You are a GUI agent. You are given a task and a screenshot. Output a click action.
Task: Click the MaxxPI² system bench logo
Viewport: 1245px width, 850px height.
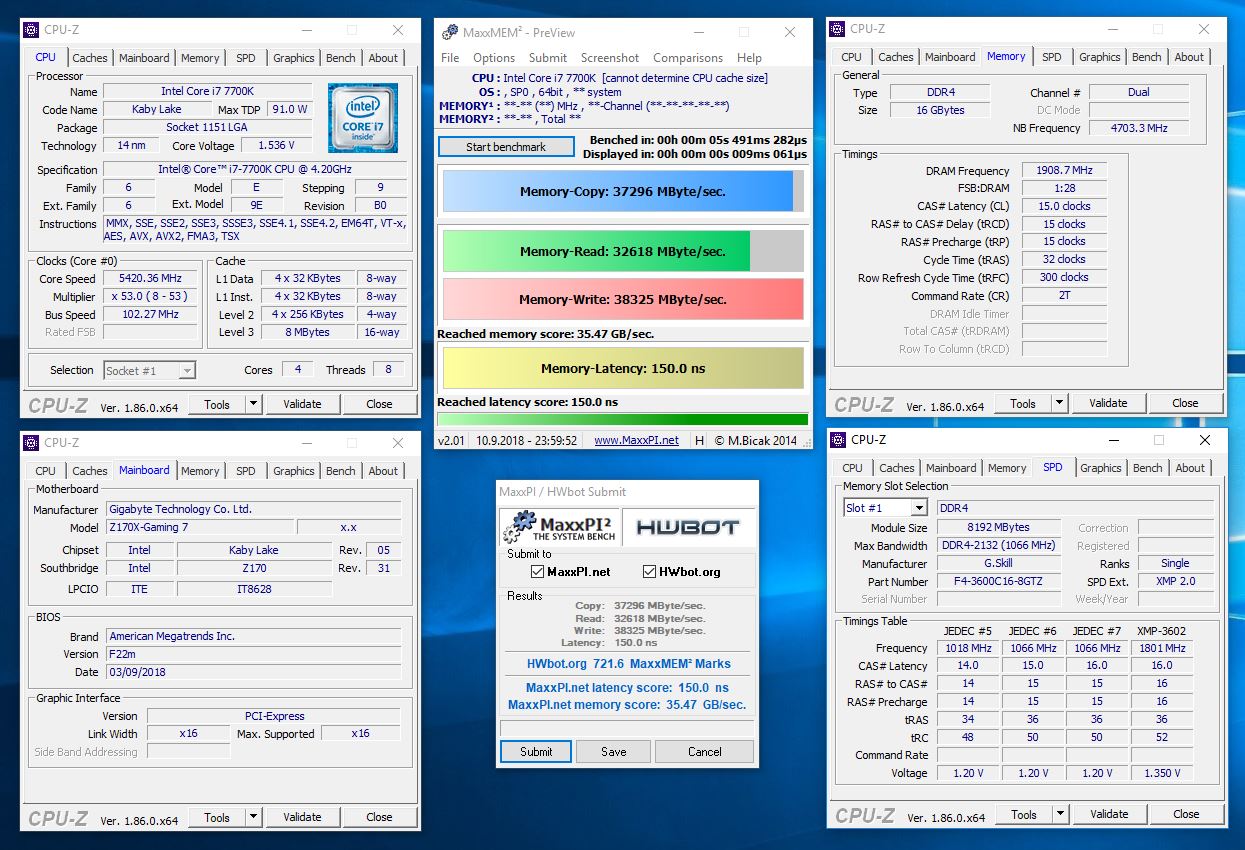(x=559, y=526)
